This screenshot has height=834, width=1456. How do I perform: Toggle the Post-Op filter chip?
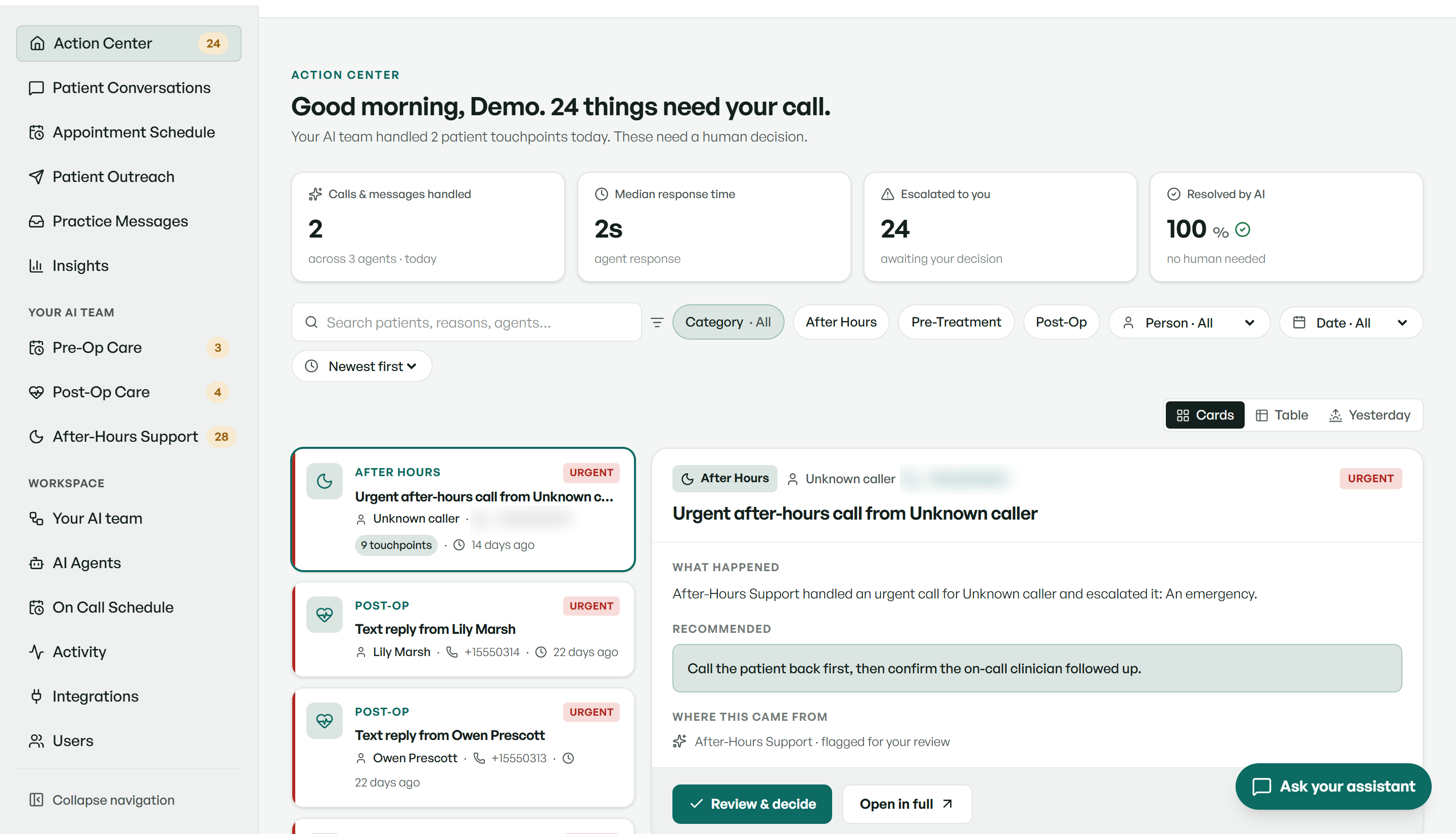tap(1061, 322)
